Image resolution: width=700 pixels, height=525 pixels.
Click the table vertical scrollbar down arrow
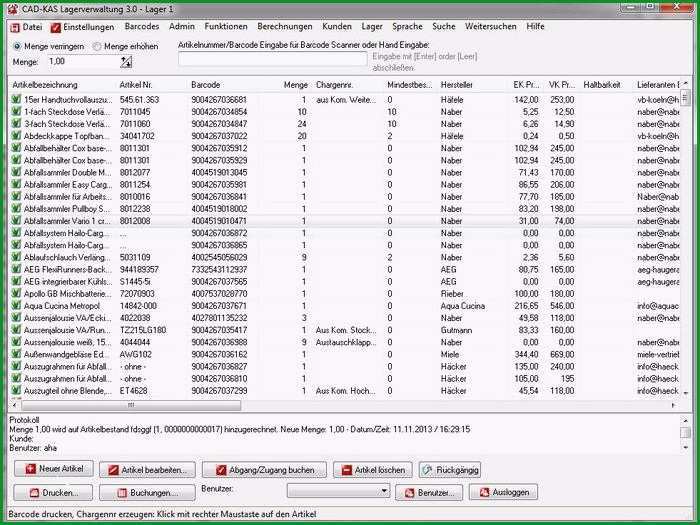(x=685, y=392)
